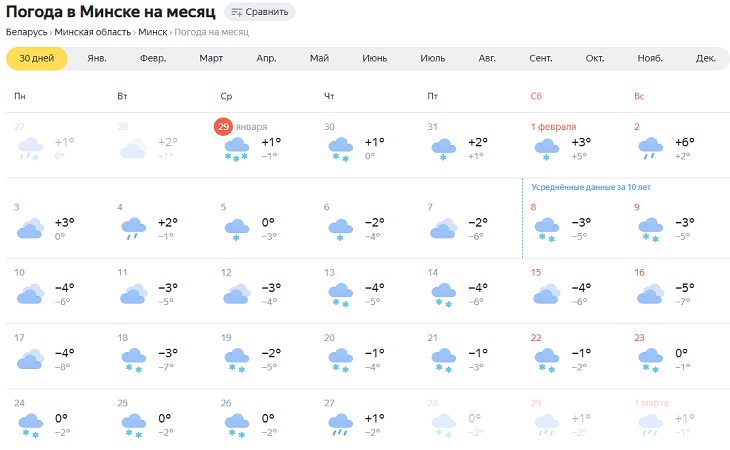Viewport: 730px width, 450px height.
Task: Click the cloudy icon for February 7
Action: (443, 229)
